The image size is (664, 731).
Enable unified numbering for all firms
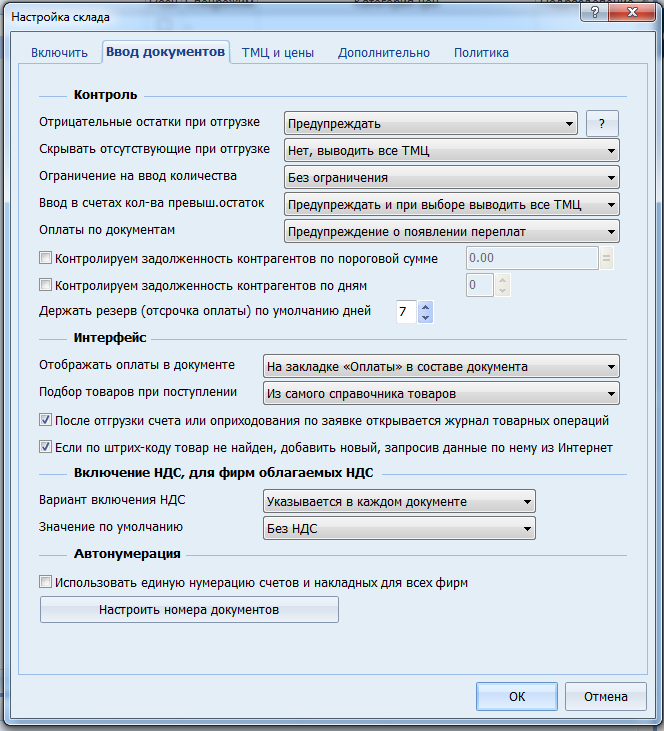(x=45, y=582)
